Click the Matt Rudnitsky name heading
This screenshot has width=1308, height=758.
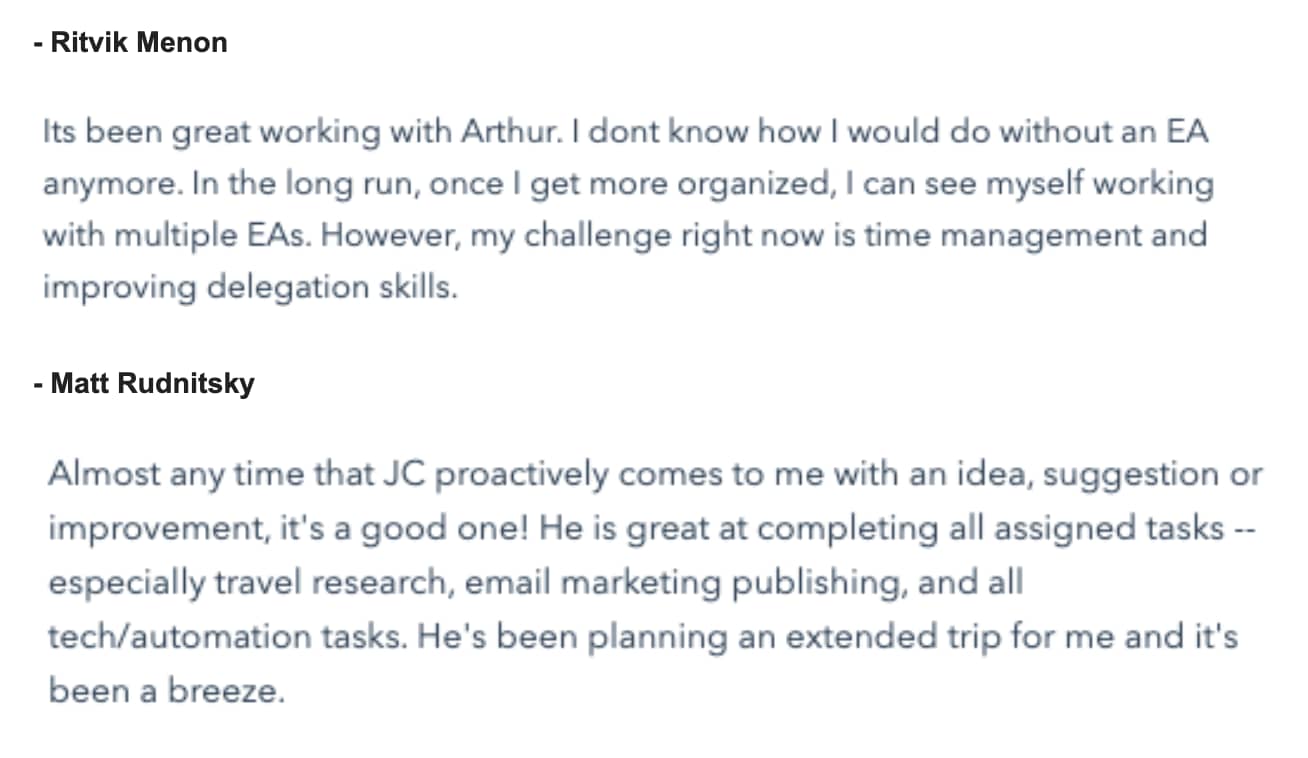pyautogui.click(x=144, y=383)
